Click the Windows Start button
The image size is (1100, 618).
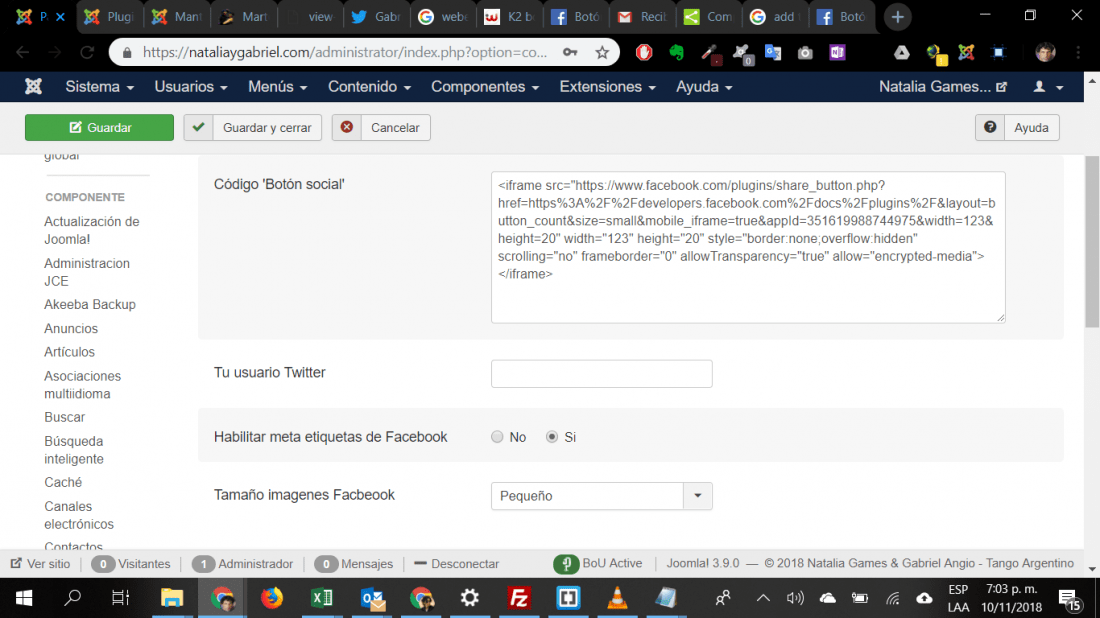24,598
